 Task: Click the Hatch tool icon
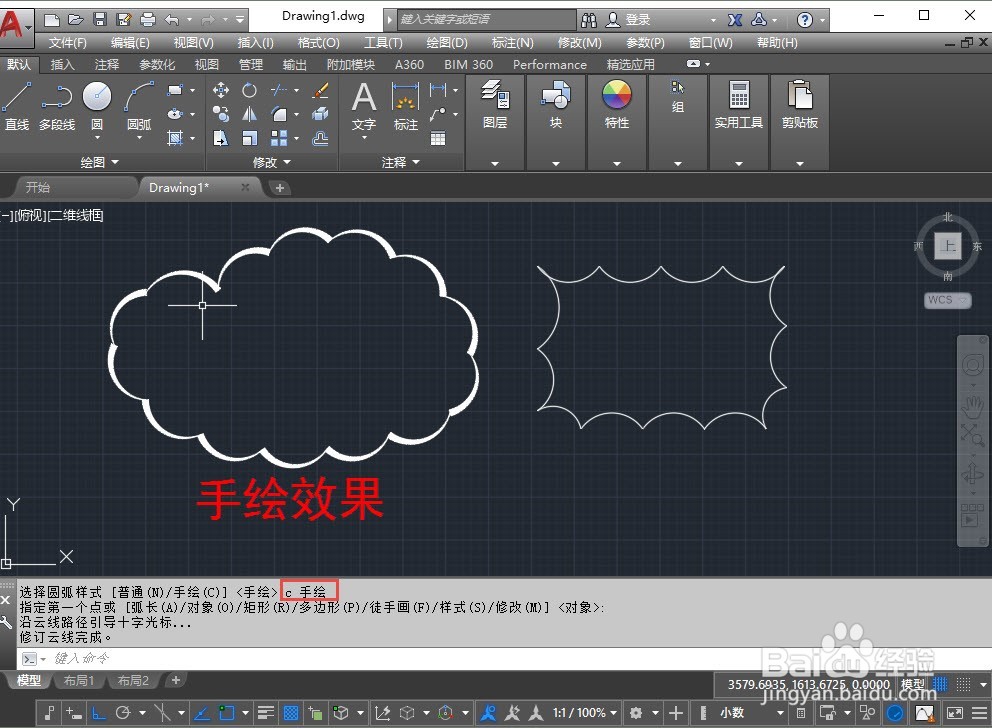pos(175,138)
